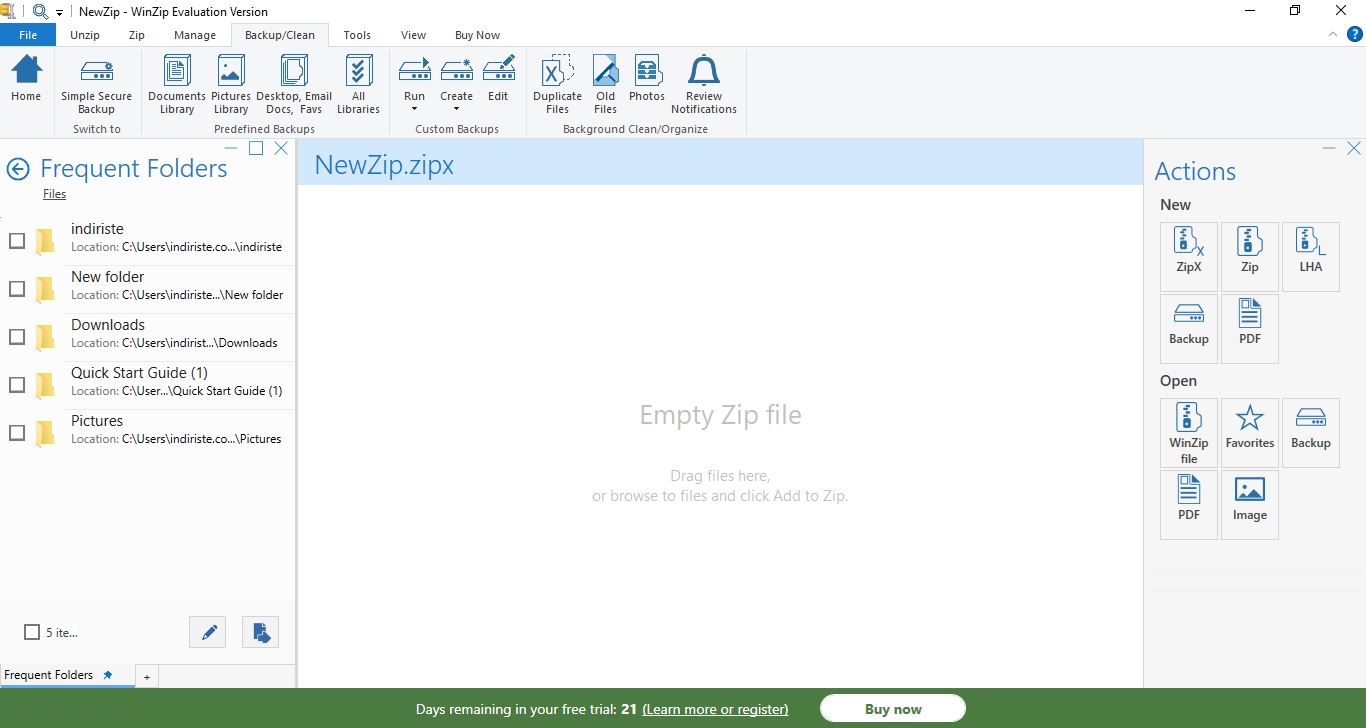Click the Photos organize icon

coord(647,79)
